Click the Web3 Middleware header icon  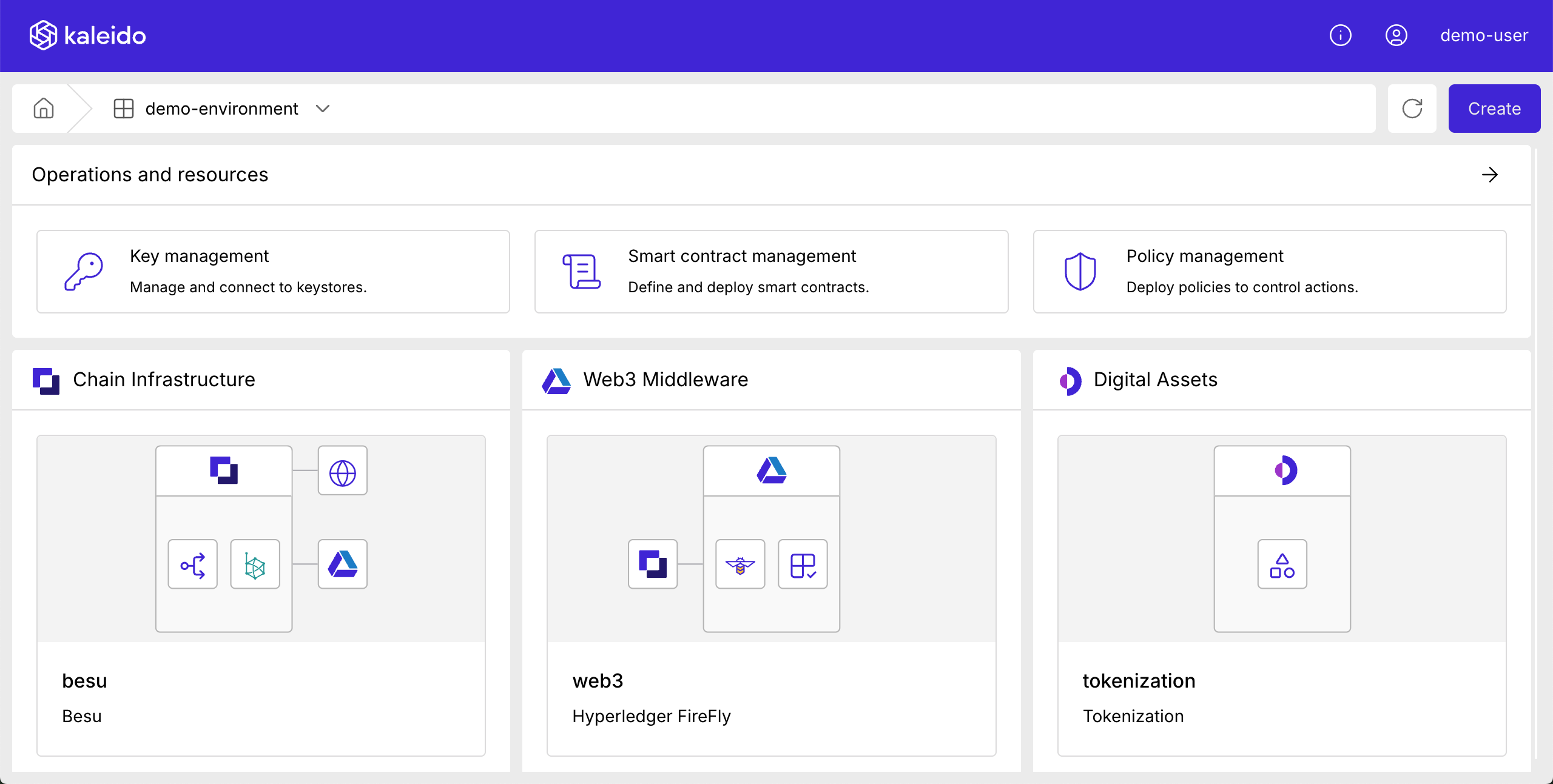click(x=556, y=381)
